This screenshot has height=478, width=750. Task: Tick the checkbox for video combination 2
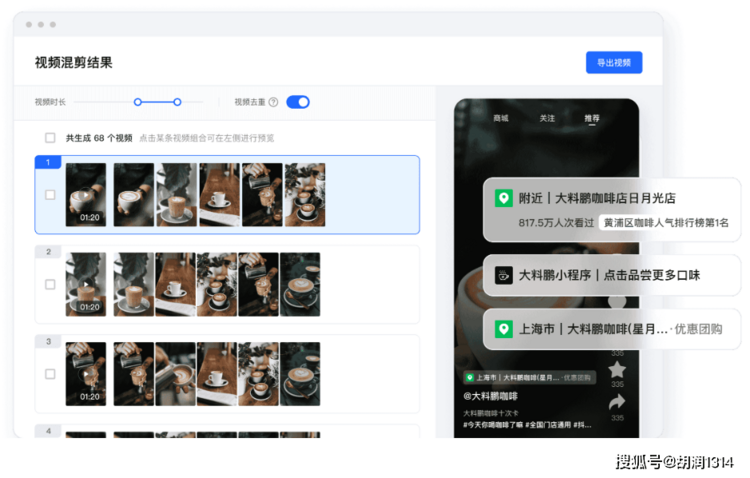coord(50,284)
